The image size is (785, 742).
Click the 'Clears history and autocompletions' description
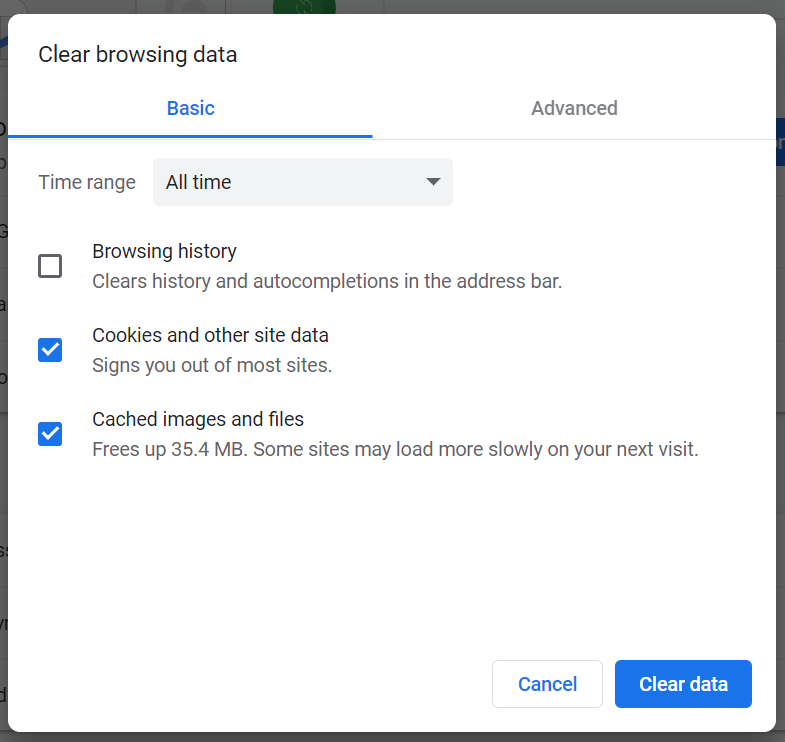pyautogui.click(x=327, y=281)
